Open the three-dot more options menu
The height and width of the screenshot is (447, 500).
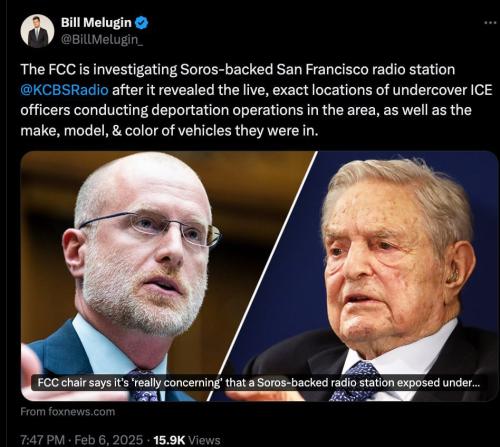click(x=490, y=23)
